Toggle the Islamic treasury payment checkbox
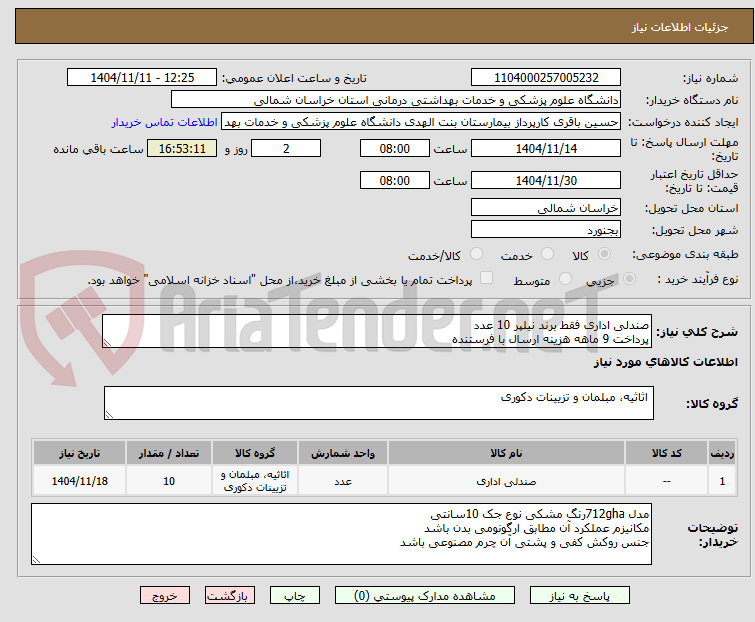Screen dimensions: 755x622 pos(487,278)
